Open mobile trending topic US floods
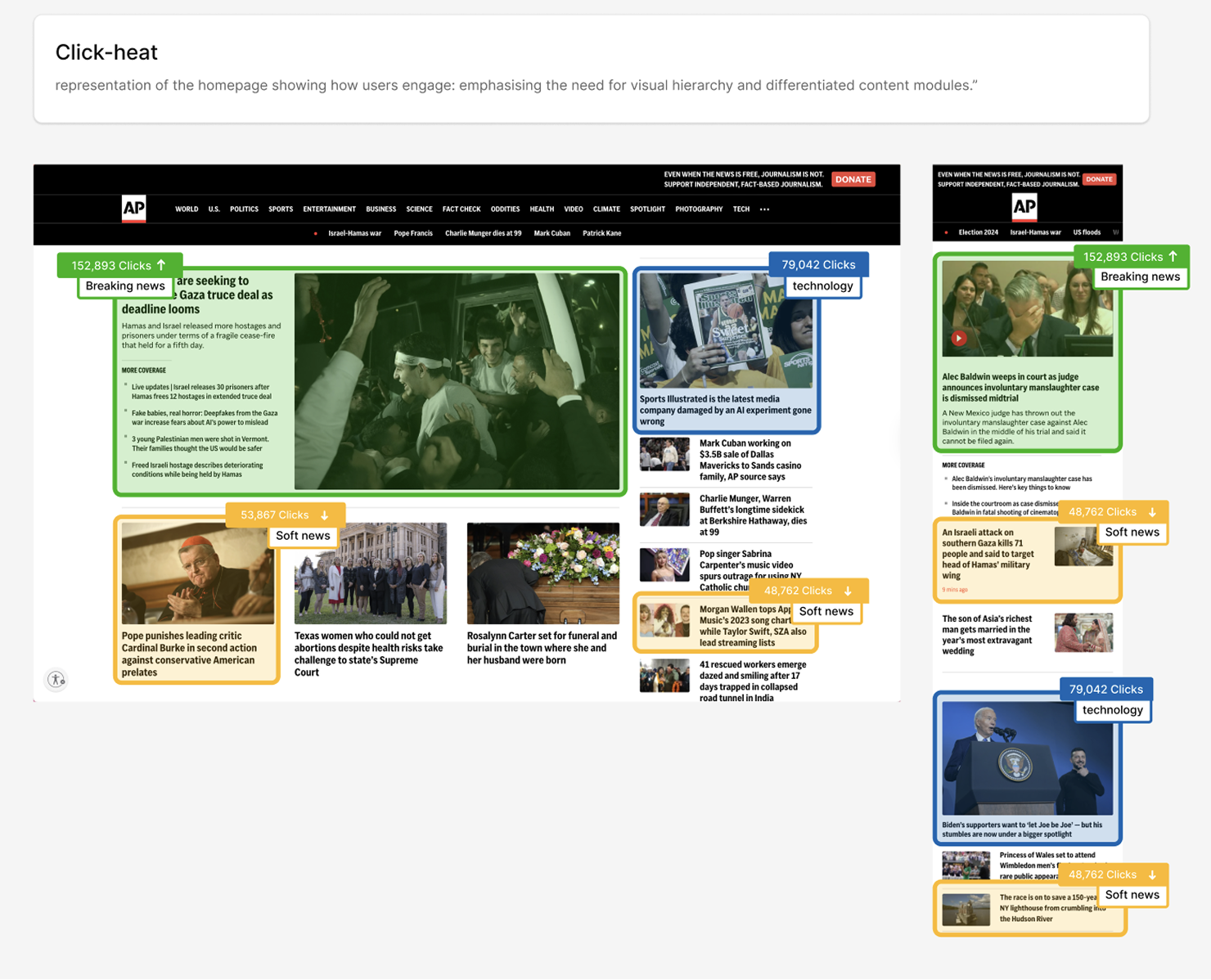Image resolution: width=1211 pixels, height=980 pixels. 1087,232
